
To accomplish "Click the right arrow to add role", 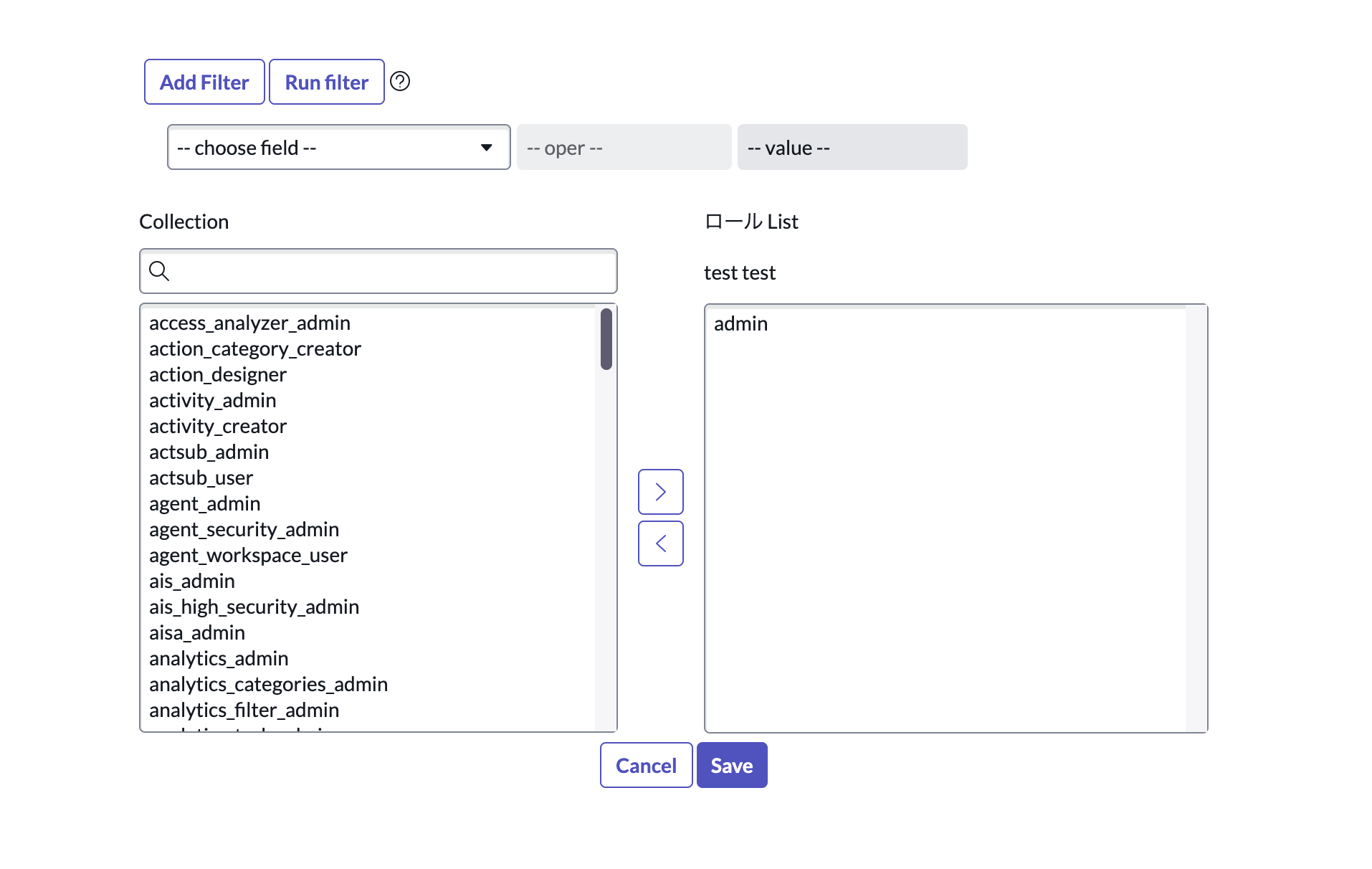I will (x=660, y=492).
